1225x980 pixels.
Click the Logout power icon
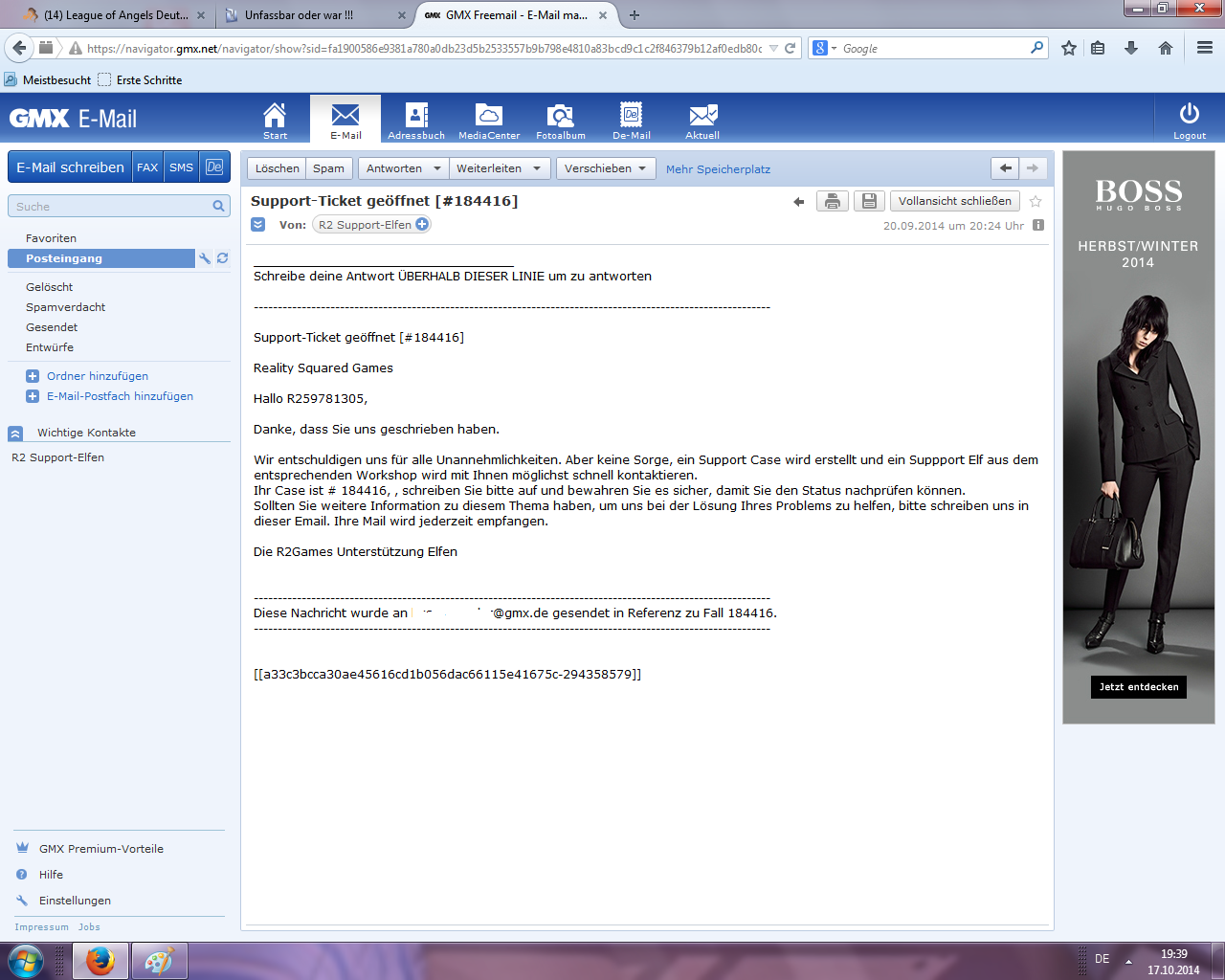click(x=1189, y=115)
